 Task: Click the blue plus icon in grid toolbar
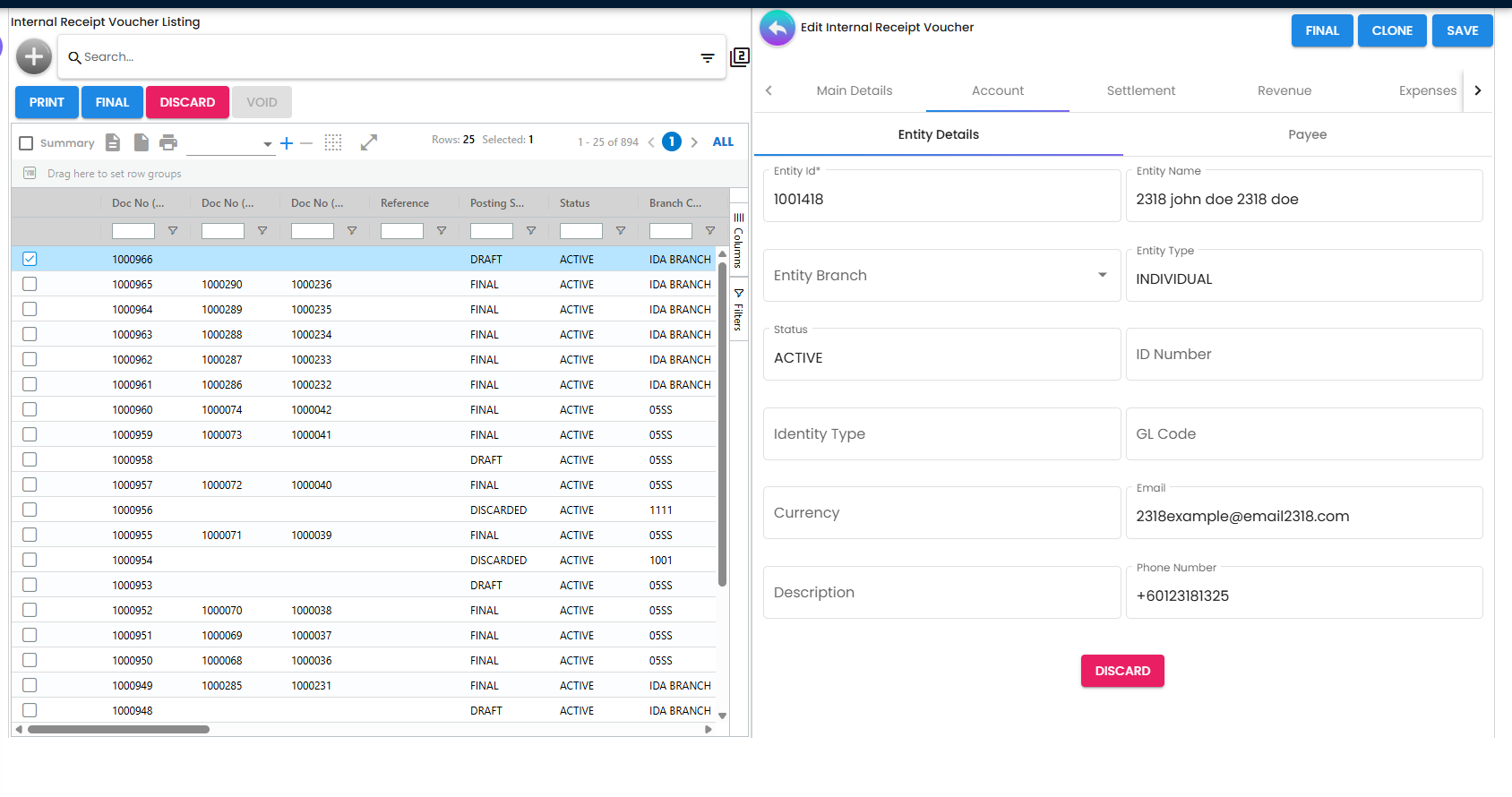point(287,143)
